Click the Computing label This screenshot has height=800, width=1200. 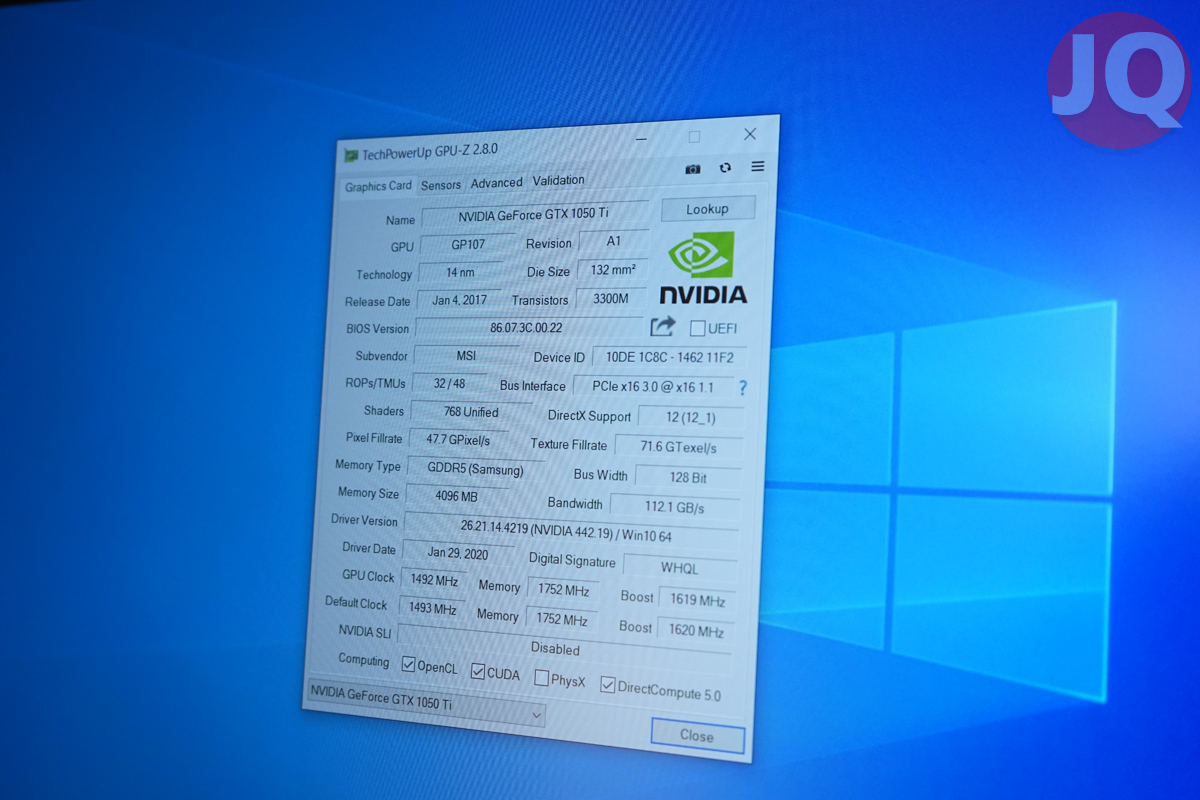pyautogui.click(x=364, y=660)
